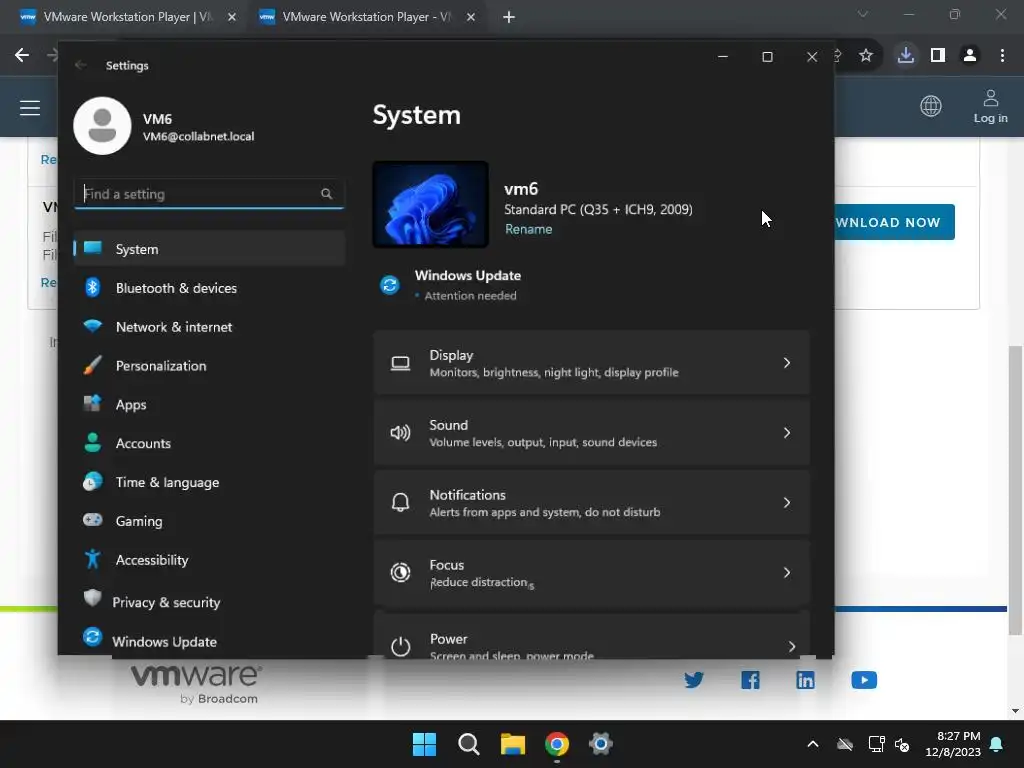The width and height of the screenshot is (1024, 768).
Task: Bookmark this page with star icon
Action: [x=866, y=56]
